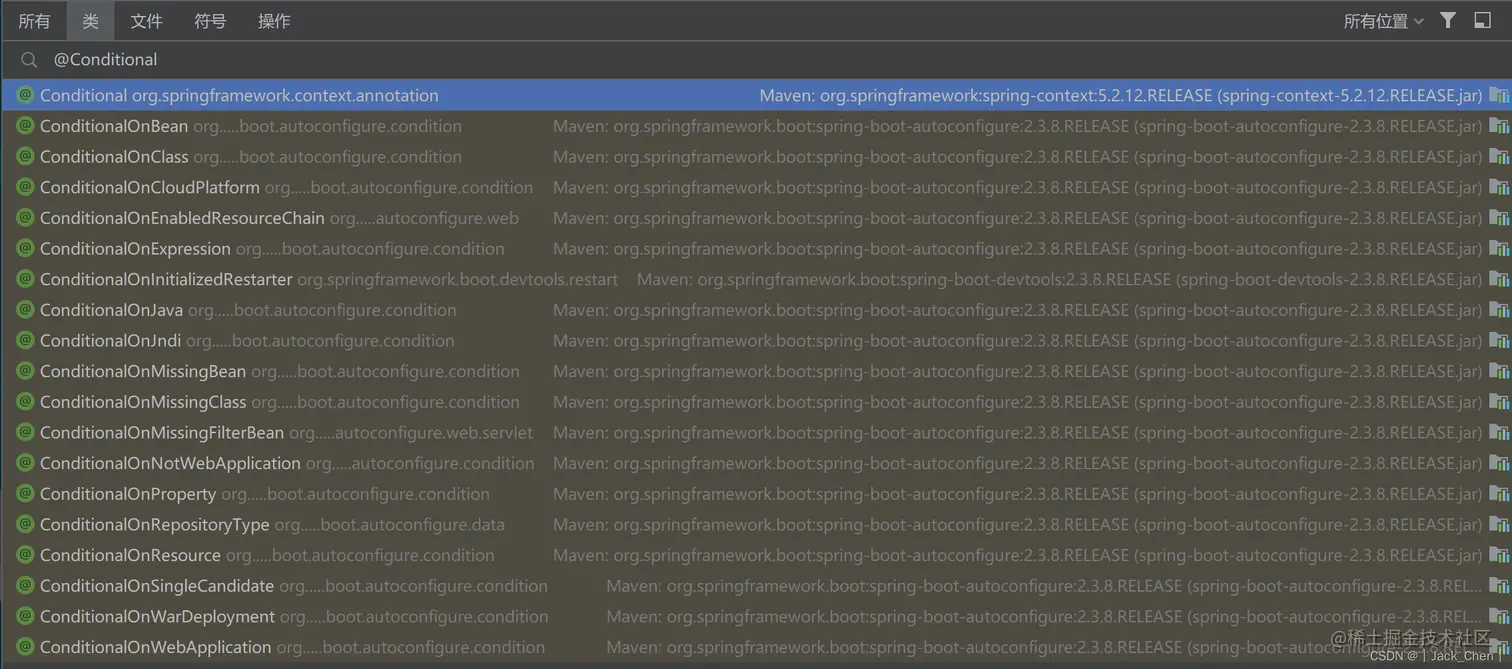Select Conditional org.springframework.context.annotation result
The width and height of the screenshot is (1512, 669).
click(756, 95)
